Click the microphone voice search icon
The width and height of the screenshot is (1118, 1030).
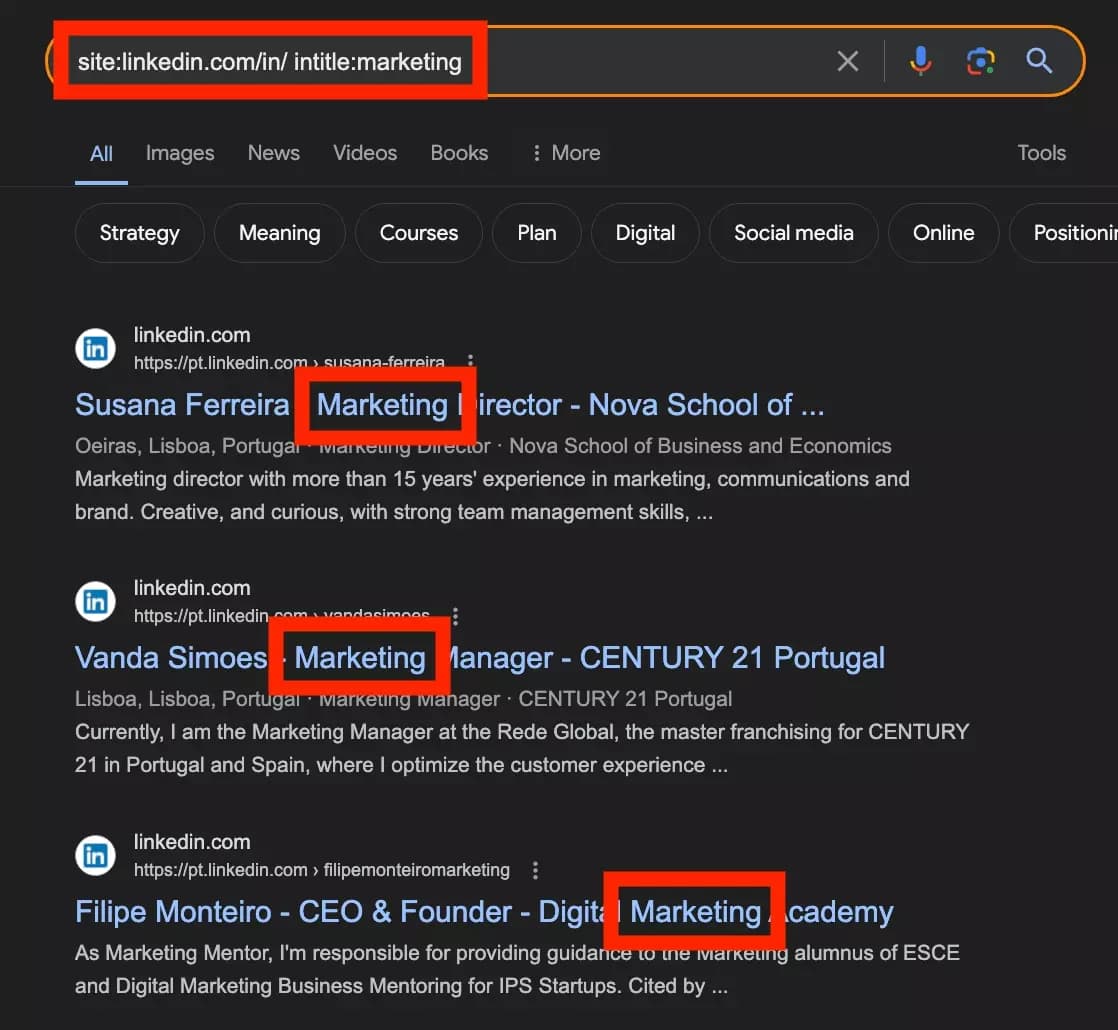tap(919, 60)
